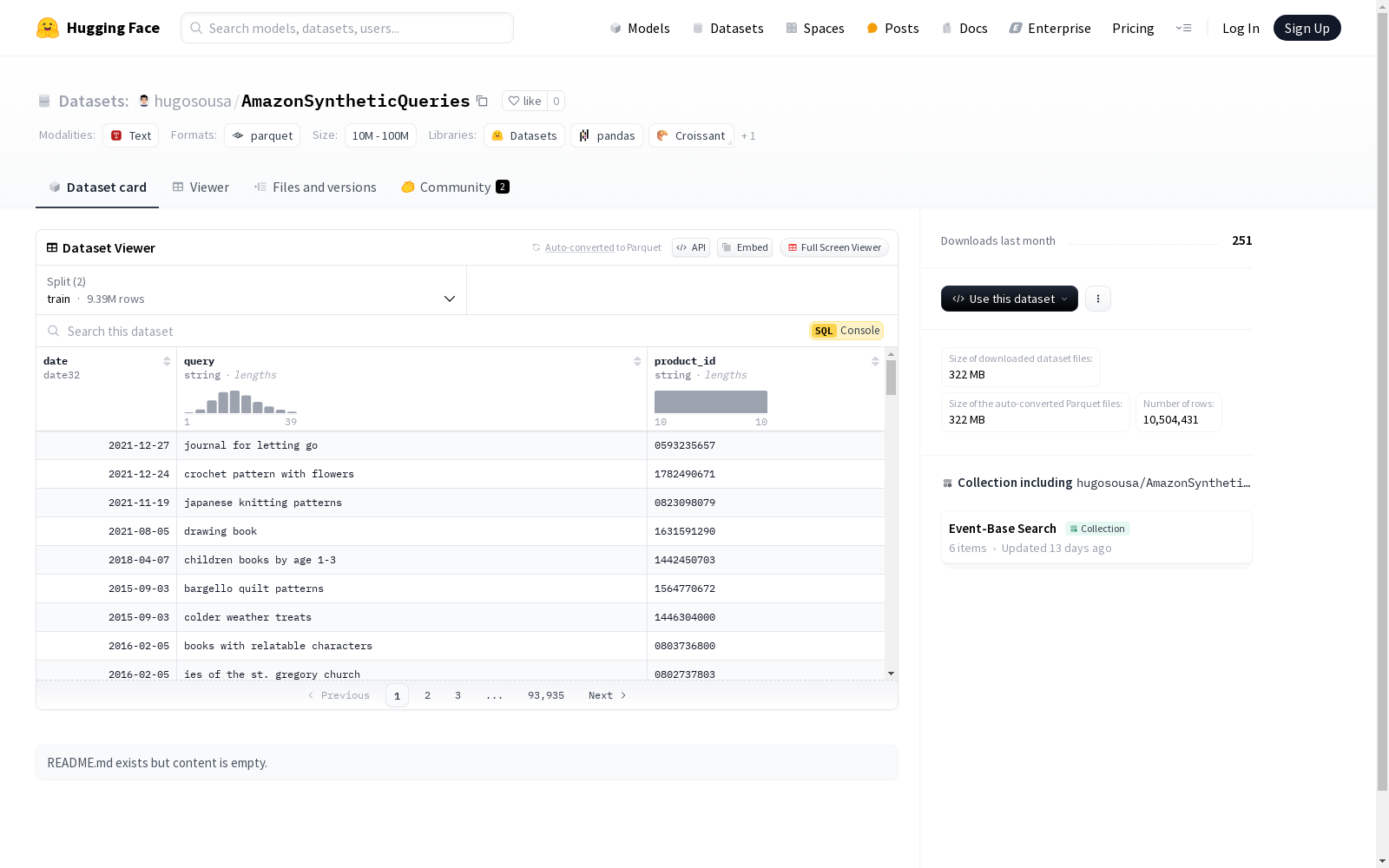1389x868 pixels.
Task: Click the product_id lengths histogram bar
Action: click(x=711, y=402)
